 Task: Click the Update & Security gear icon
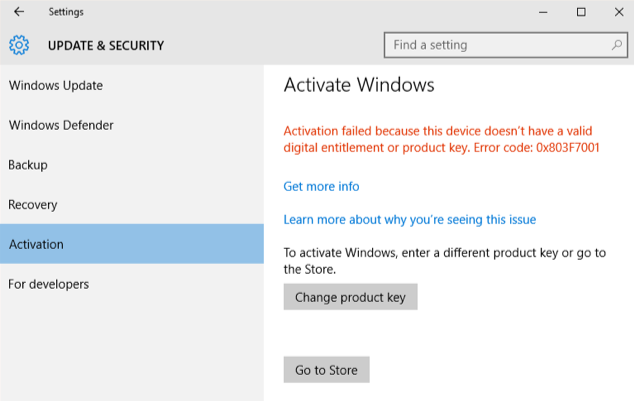coord(19,45)
